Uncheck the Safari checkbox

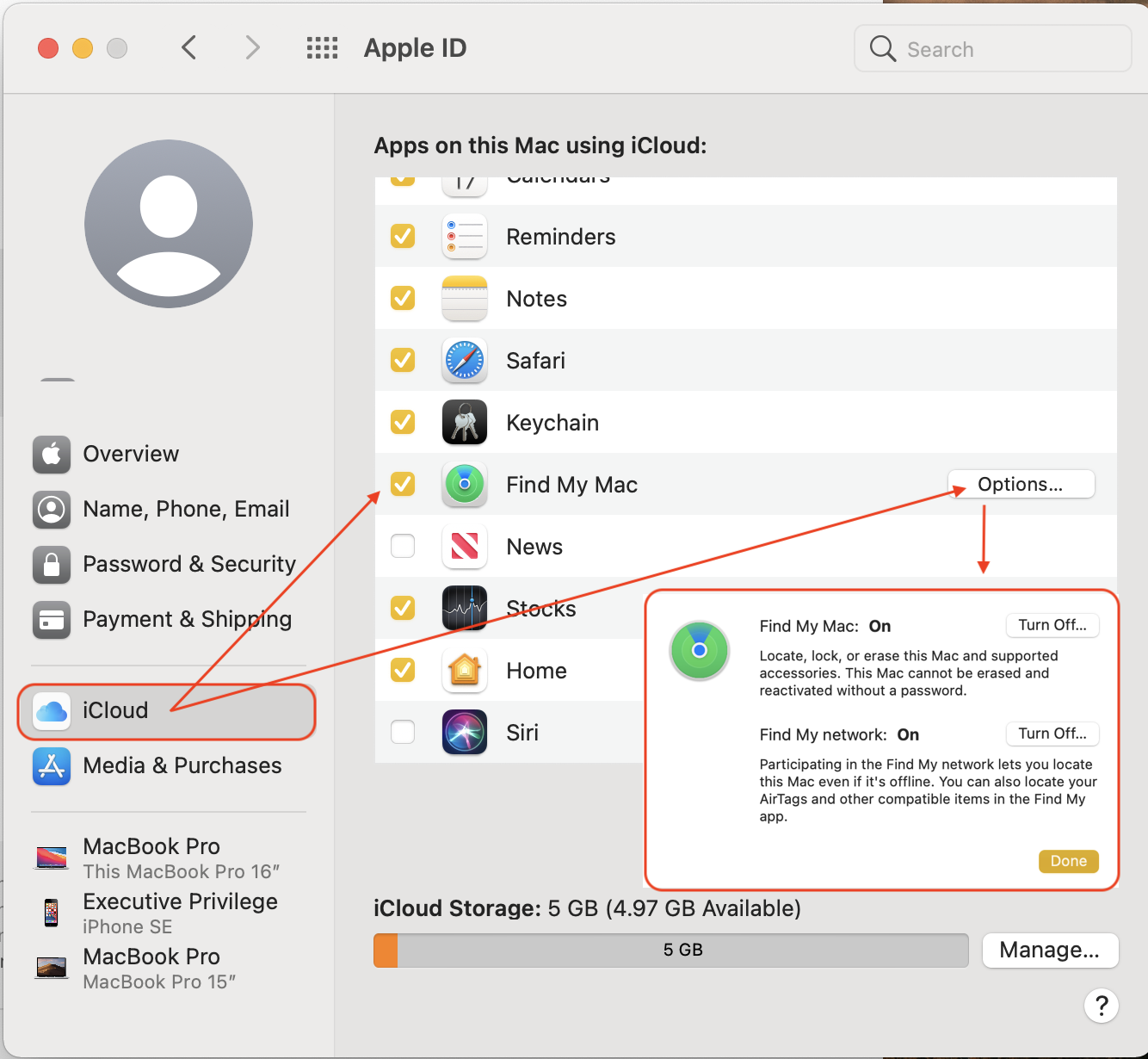coord(403,360)
